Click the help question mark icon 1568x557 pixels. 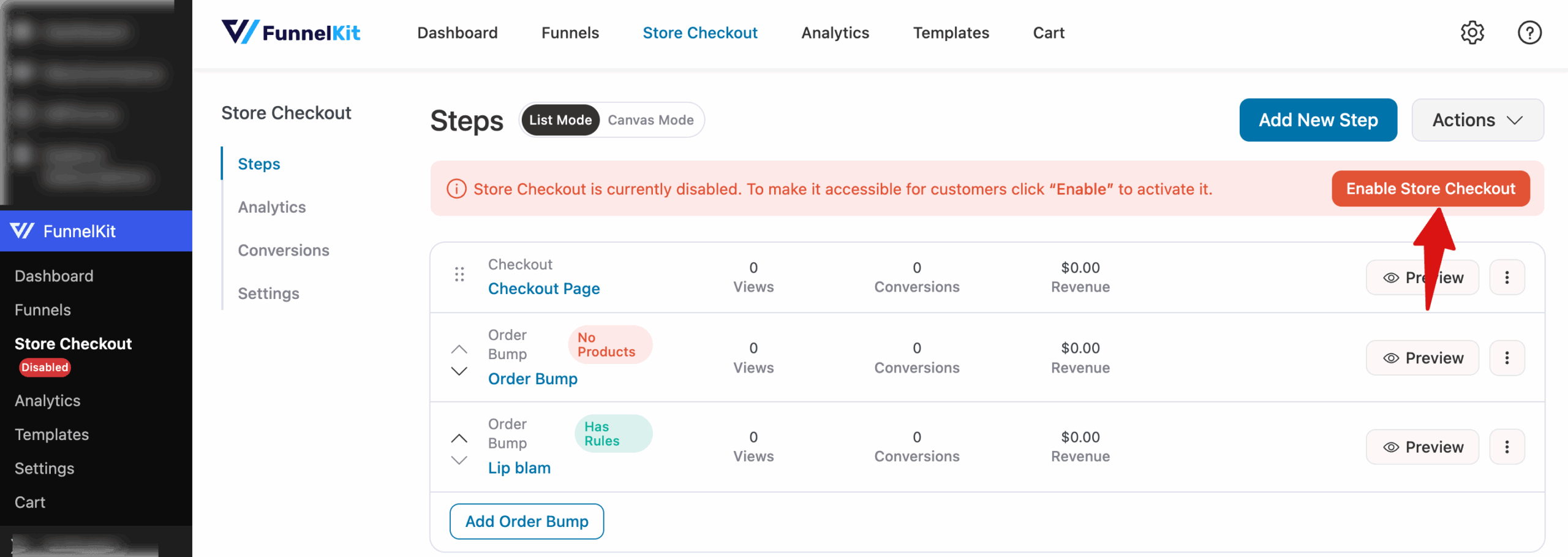point(1529,32)
